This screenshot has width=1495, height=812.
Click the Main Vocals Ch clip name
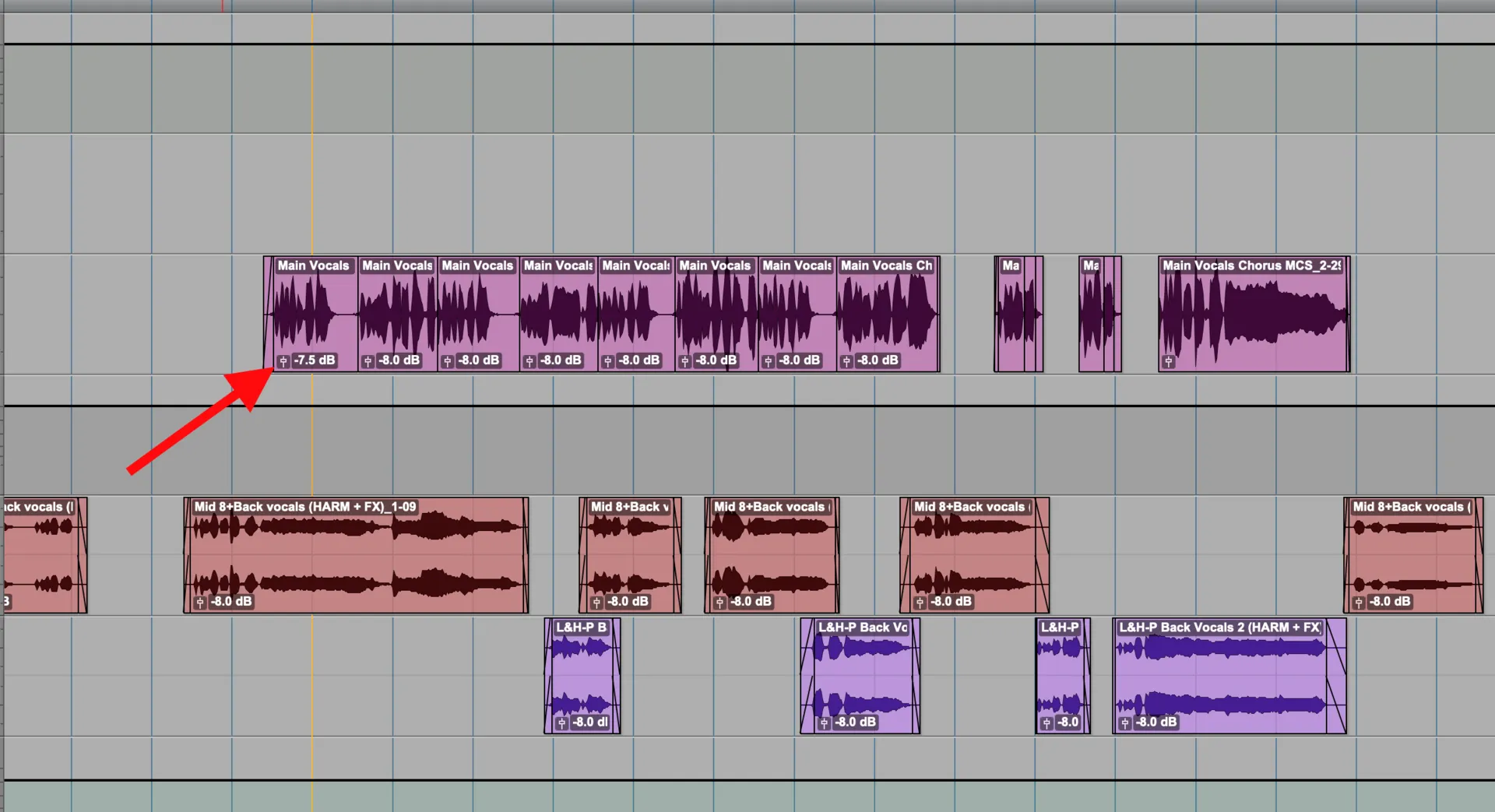coord(886,265)
